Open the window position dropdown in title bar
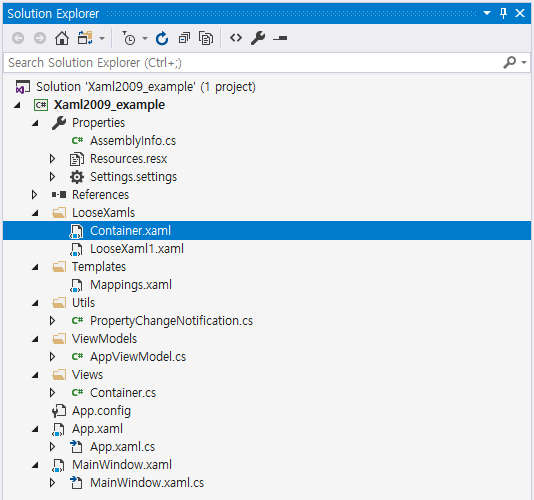The width and height of the screenshot is (534, 500). tap(487, 13)
